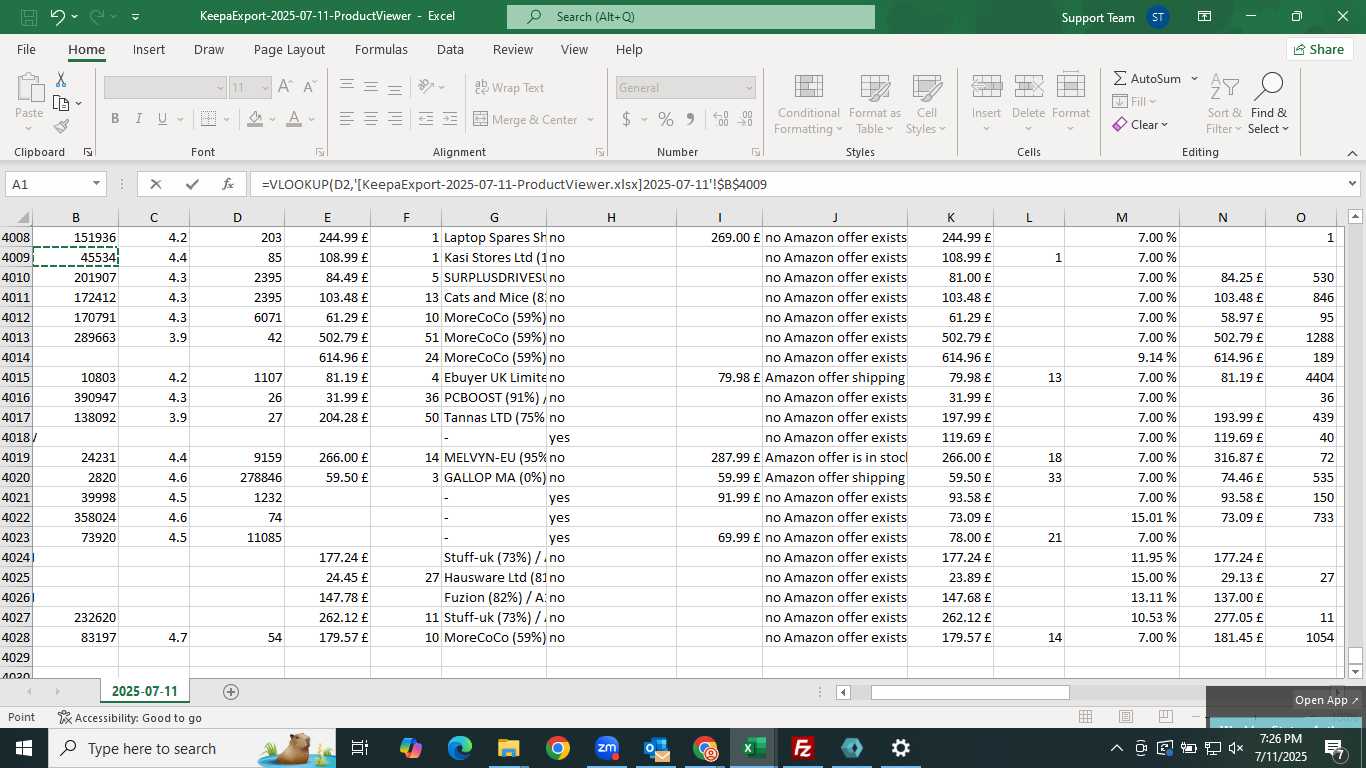Click the AutoSum button
Image resolution: width=1366 pixels, height=768 pixels.
[x=1147, y=78]
